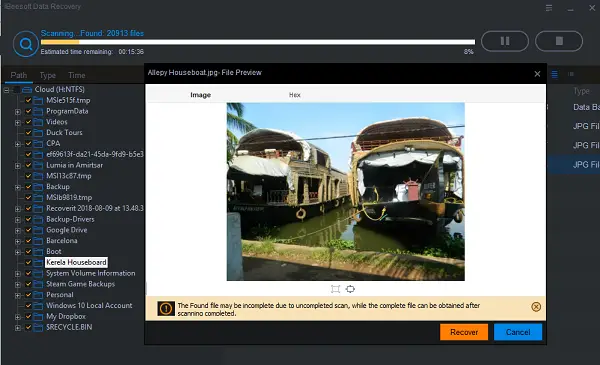
Task: Switch to the Path tab
Action: click(18, 75)
